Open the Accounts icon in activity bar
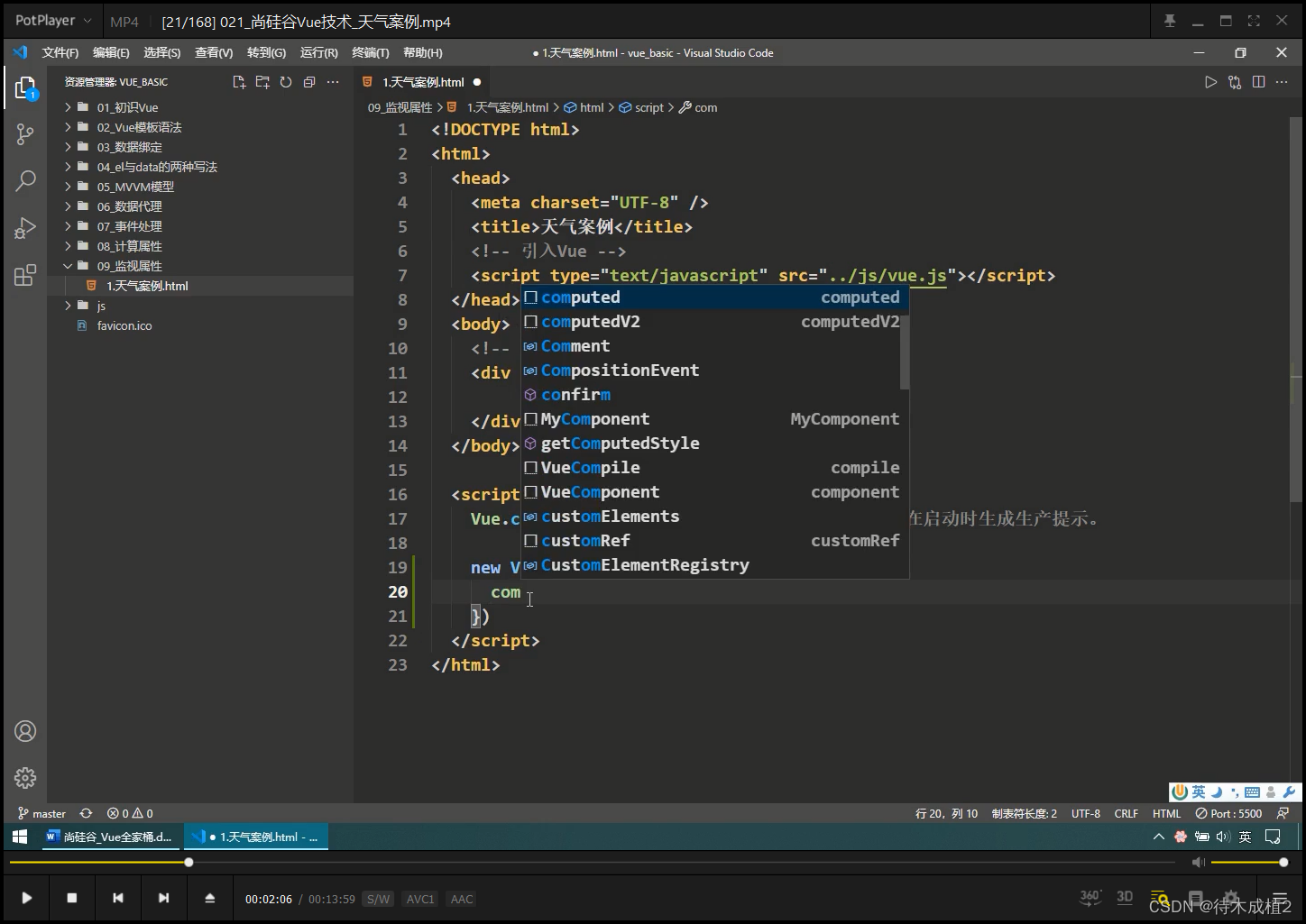Viewport: 1306px width, 924px height. [25, 731]
